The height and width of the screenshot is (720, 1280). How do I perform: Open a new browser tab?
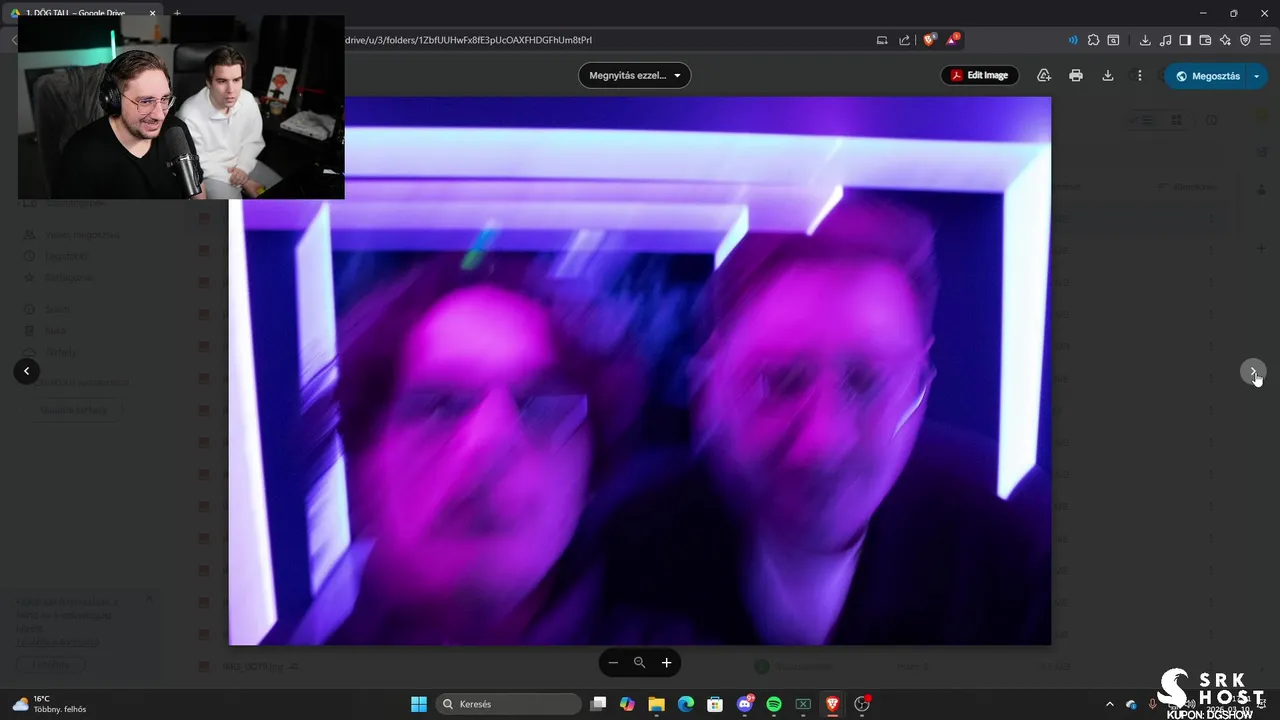(177, 13)
